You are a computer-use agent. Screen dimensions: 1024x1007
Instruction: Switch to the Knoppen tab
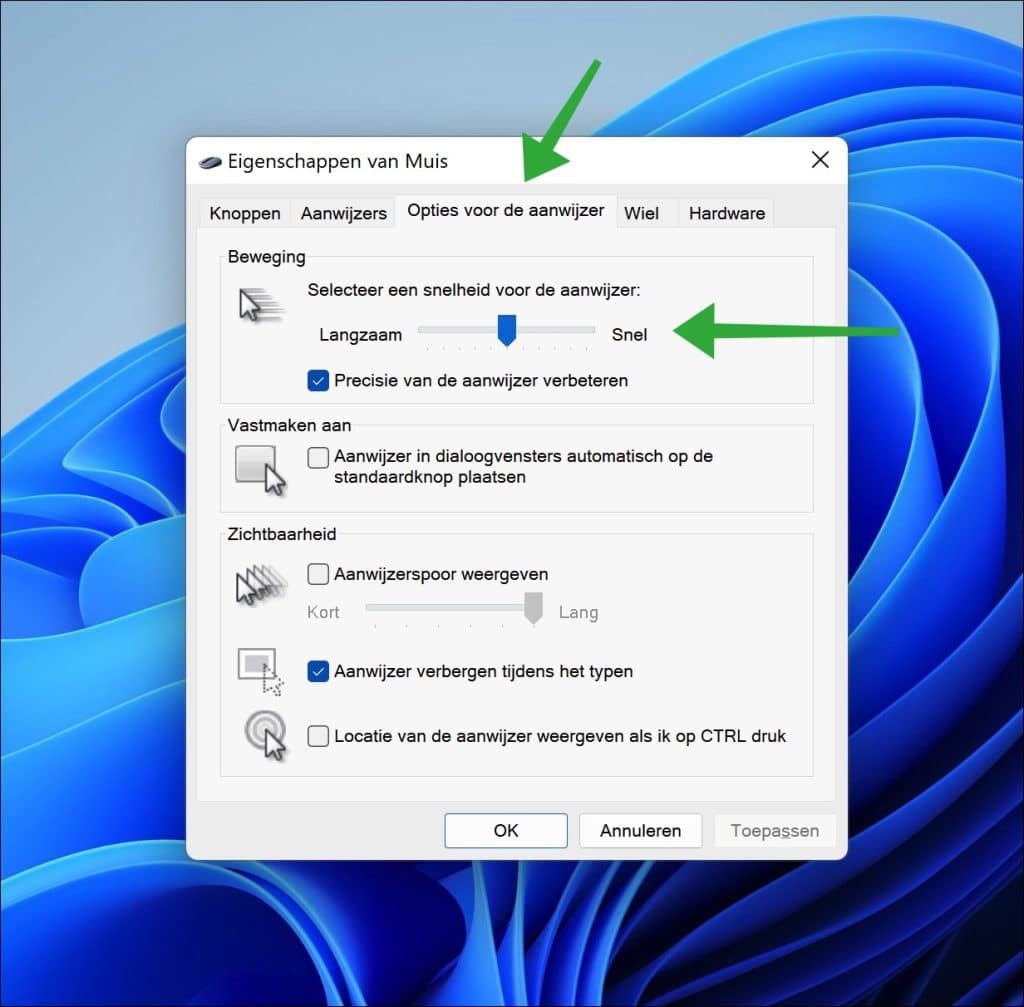tap(244, 213)
